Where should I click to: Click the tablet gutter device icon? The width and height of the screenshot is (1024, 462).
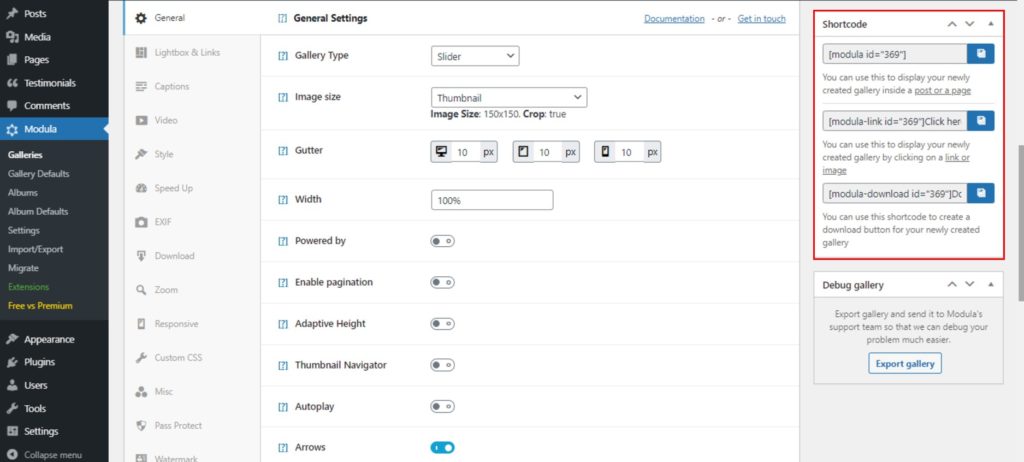coord(523,152)
